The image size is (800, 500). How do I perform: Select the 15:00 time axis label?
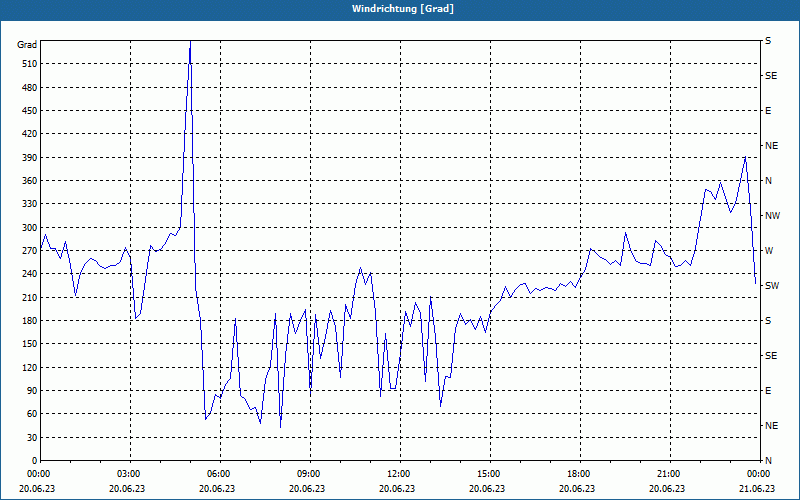(490, 474)
